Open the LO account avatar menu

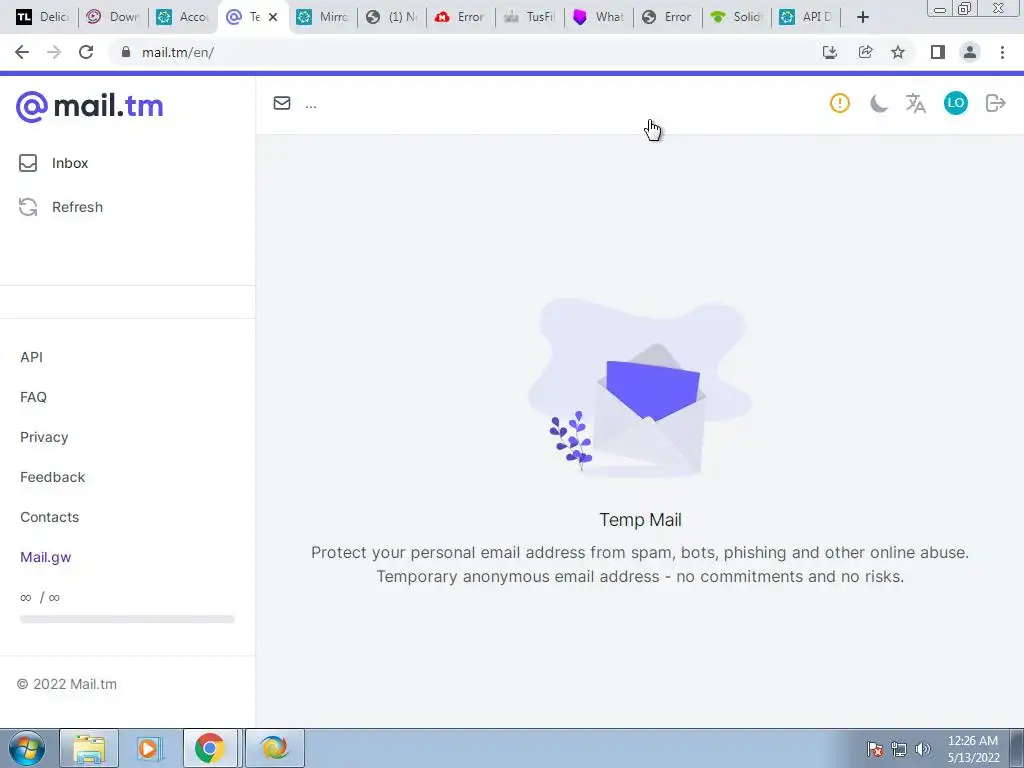[955, 103]
